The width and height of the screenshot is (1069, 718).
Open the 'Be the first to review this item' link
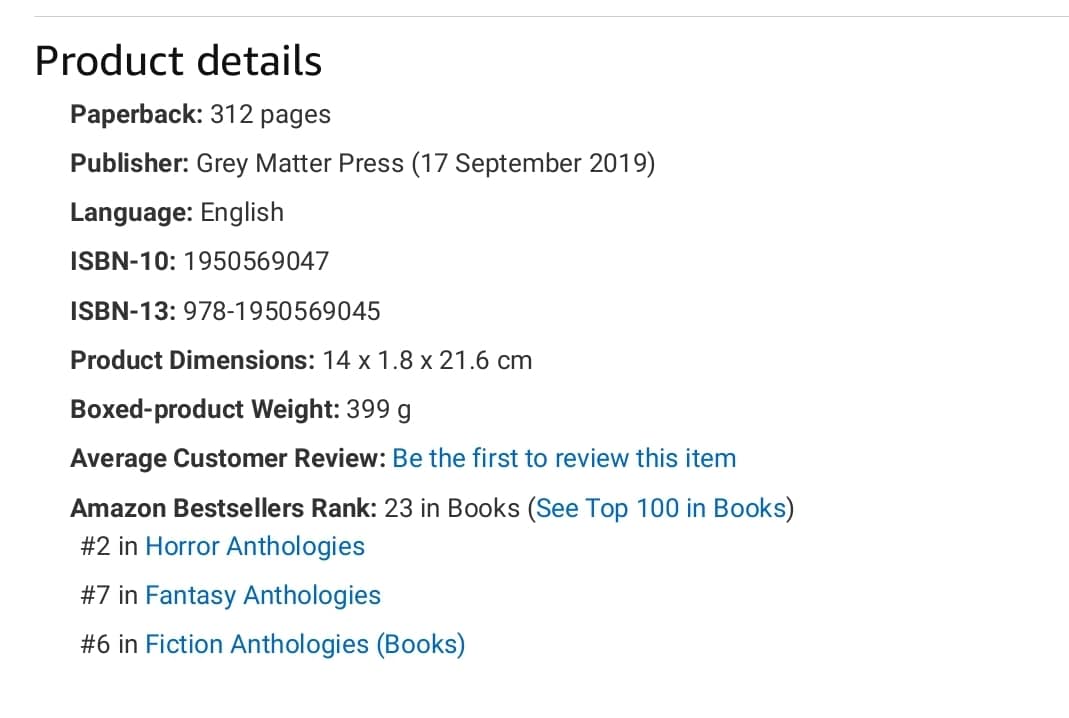[564, 458]
